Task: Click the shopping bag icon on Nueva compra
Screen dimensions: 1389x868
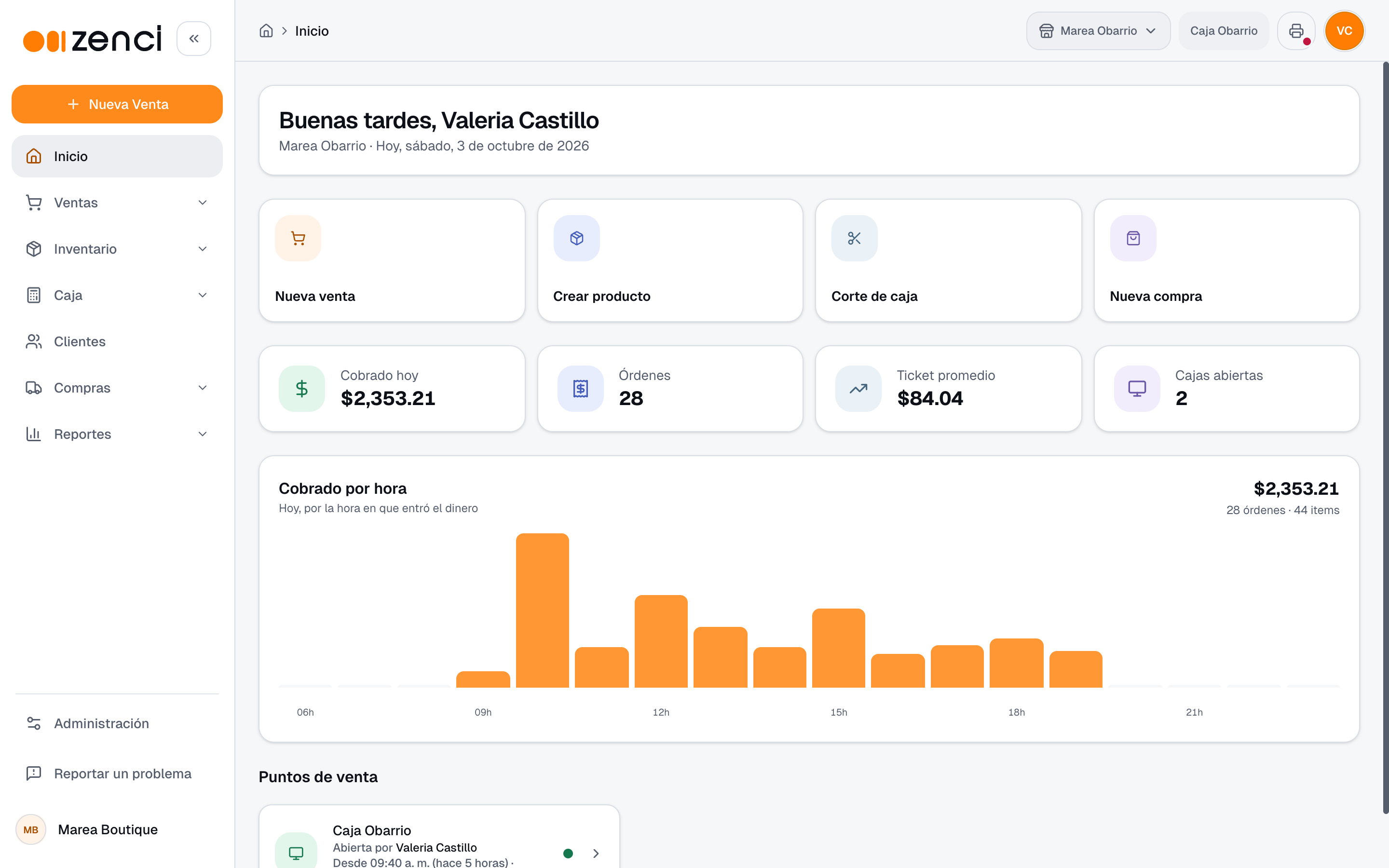Action: (x=1133, y=238)
